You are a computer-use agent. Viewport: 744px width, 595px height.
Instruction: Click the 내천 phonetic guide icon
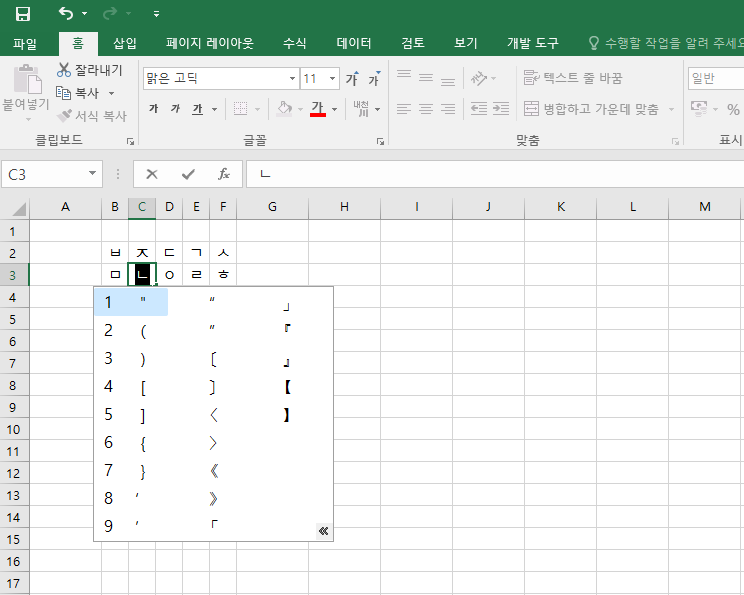tap(361, 109)
